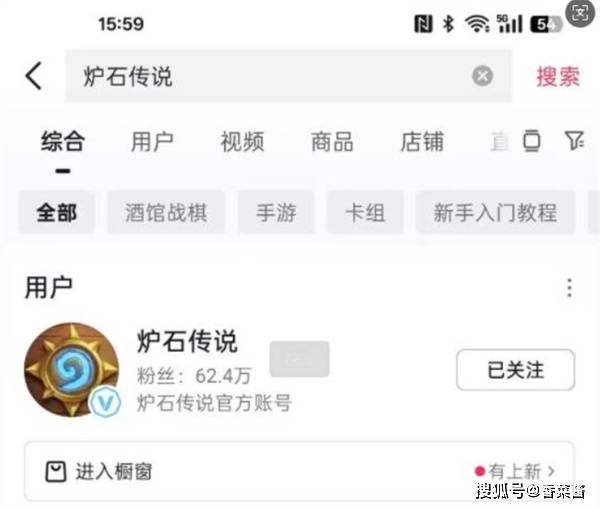Select the 酒馆战棋 filter chip
Image resolution: width=600 pixels, height=508 pixels.
point(166,212)
